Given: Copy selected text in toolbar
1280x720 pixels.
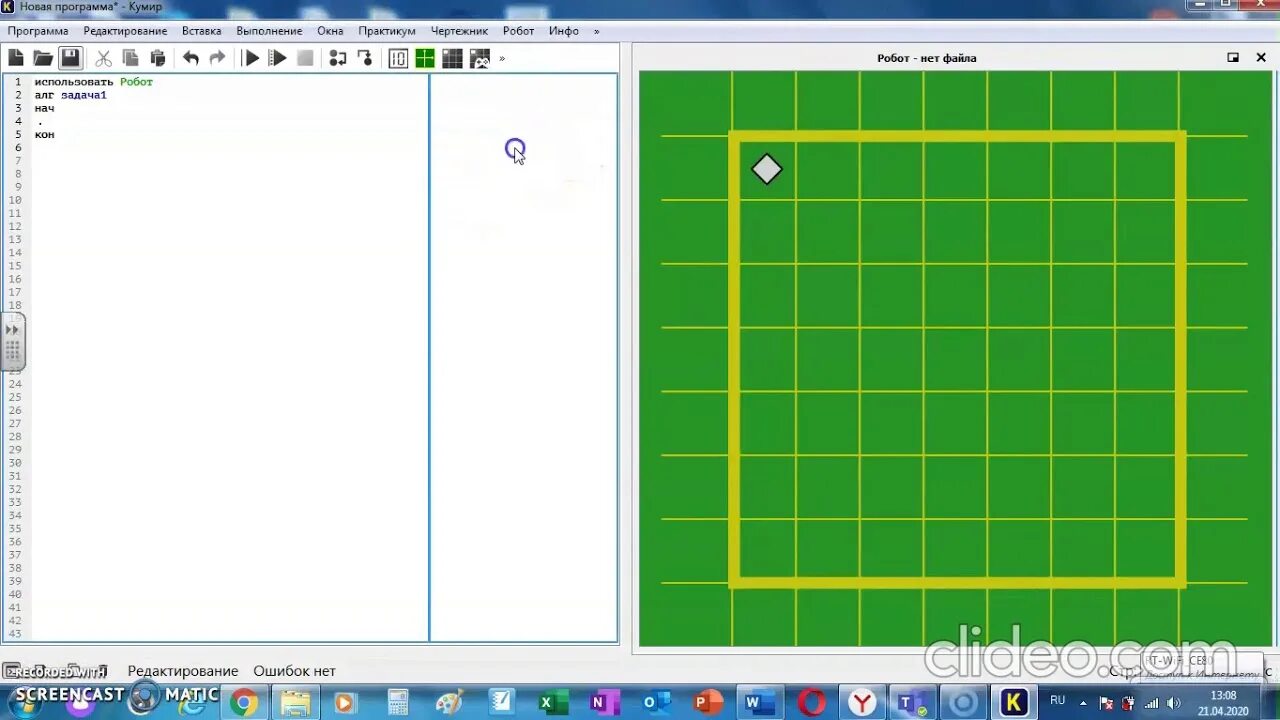Looking at the screenshot, I should [130, 58].
